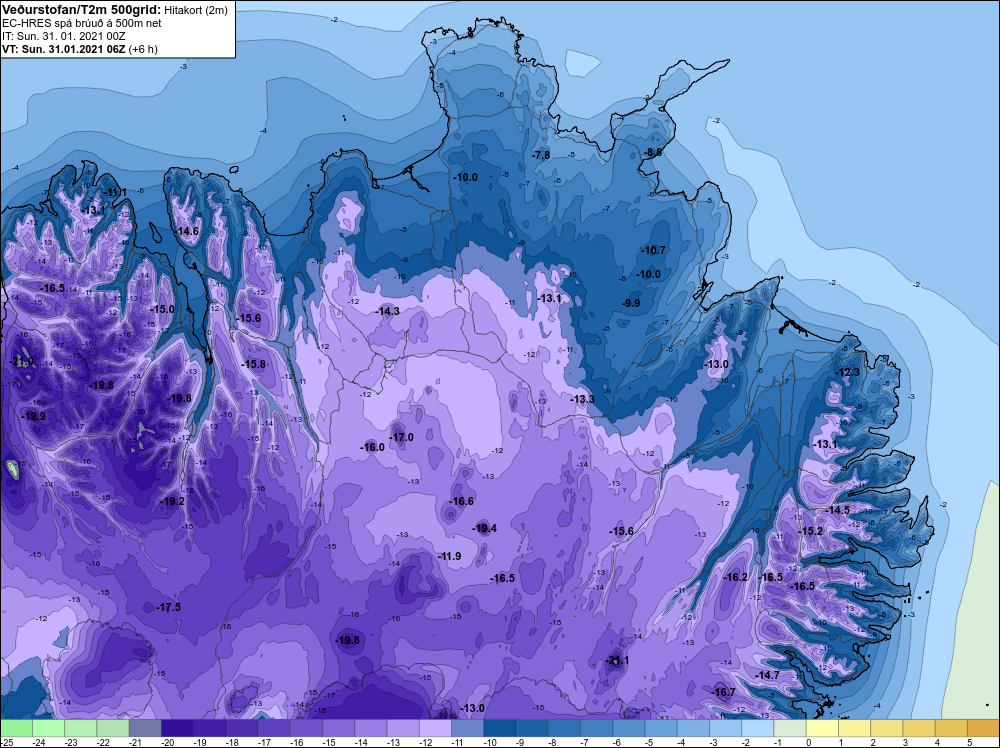Select the 'IT: Sun. 31. 01. 2021 00Z' line
Screen dimensions: 1000x748
click(x=63, y=36)
